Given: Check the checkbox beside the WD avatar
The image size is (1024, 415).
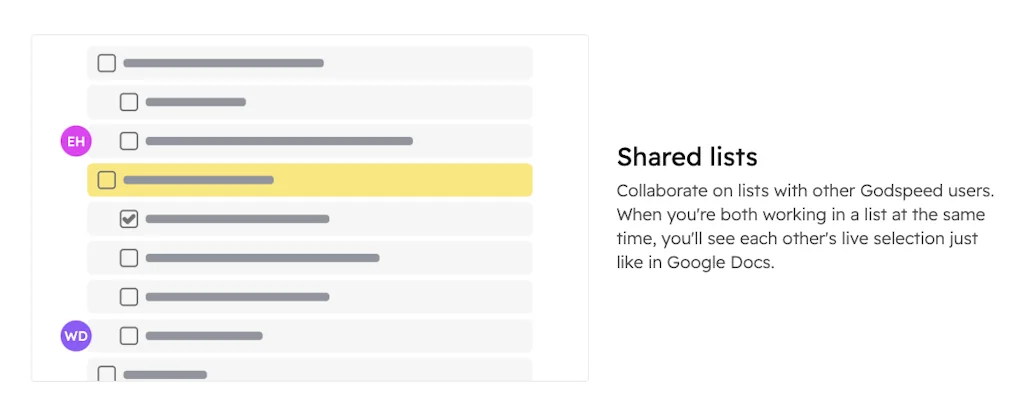Looking at the screenshot, I should [129, 336].
